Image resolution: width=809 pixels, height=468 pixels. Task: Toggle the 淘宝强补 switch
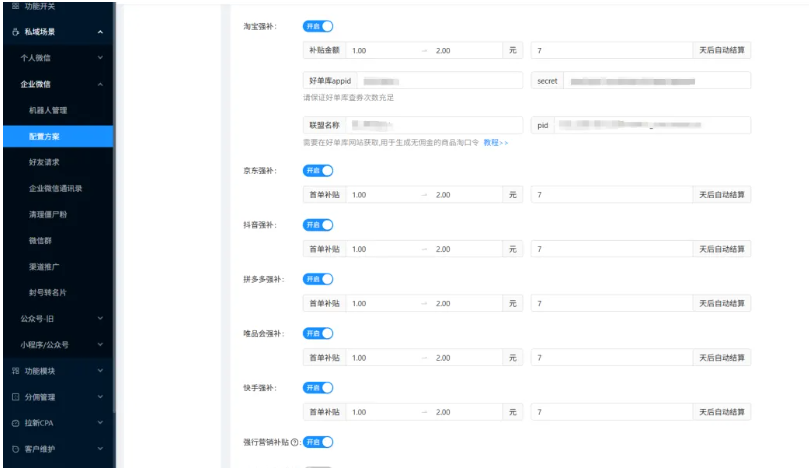317,25
